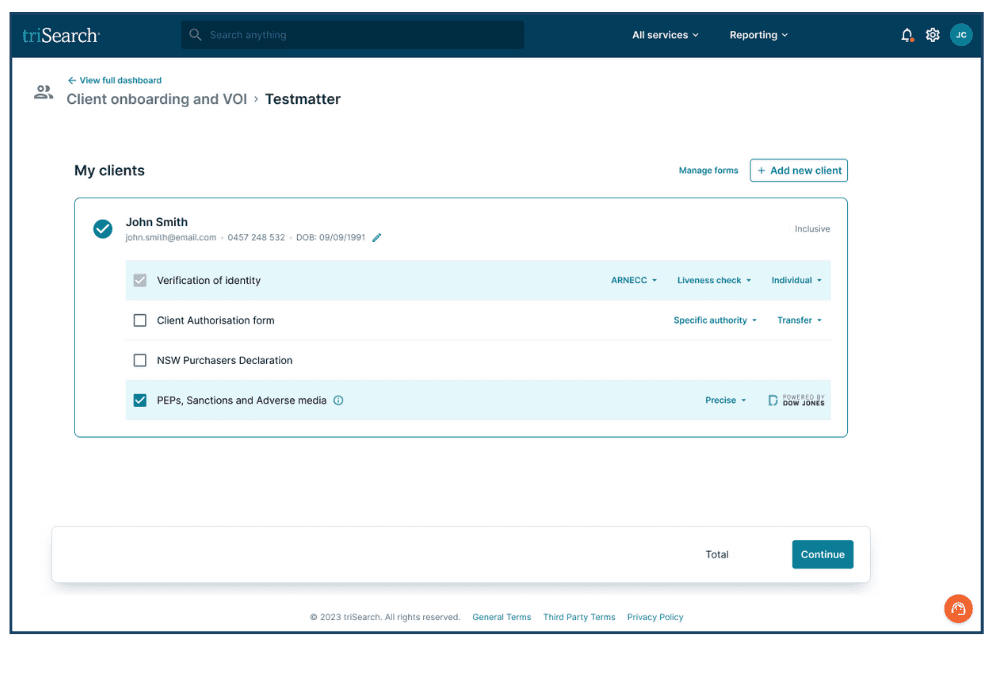Screen dimensions: 1000x700
Task: Open the Manage forms link
Action: [708, 171]
